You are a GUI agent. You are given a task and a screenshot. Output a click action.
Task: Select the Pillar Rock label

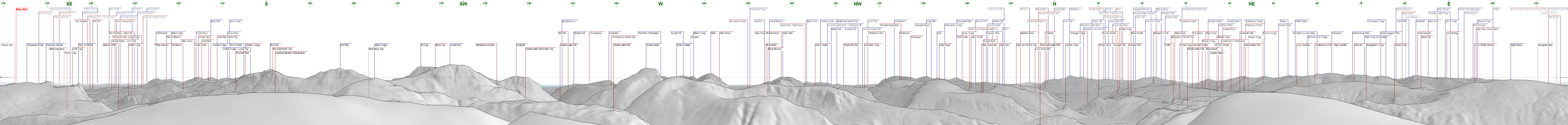pos(724,33)
